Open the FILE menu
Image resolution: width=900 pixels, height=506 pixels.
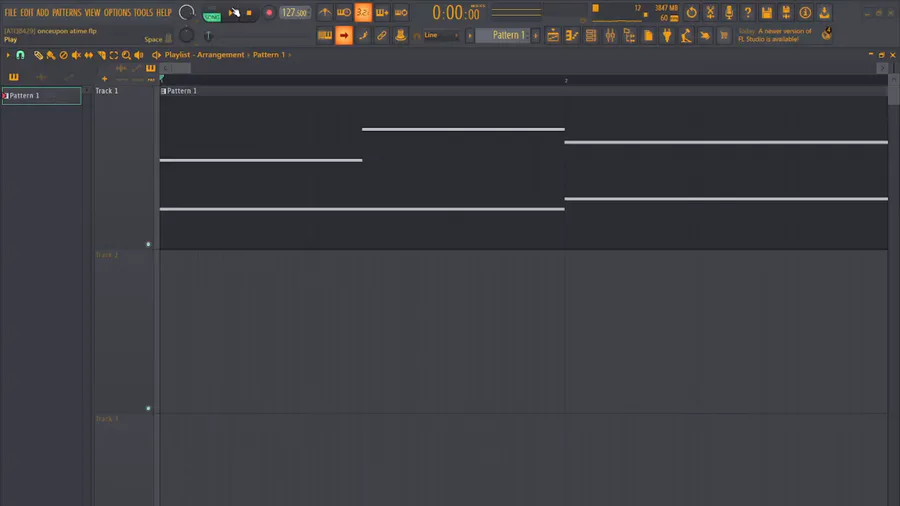(x=10, y=13)
